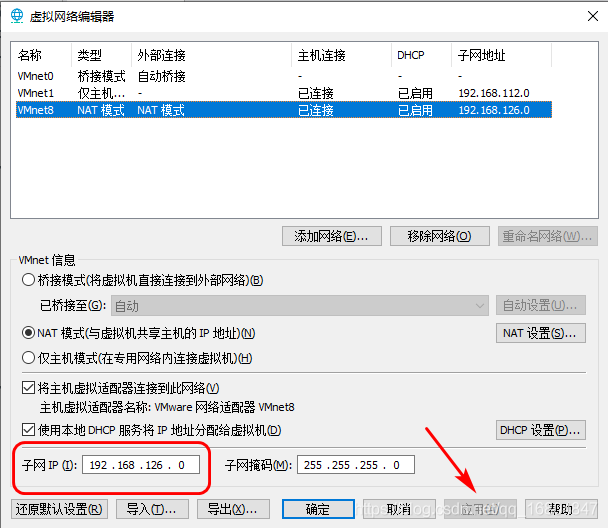Click the 添加网络(E)... button
608x528 pixels.
332,236
